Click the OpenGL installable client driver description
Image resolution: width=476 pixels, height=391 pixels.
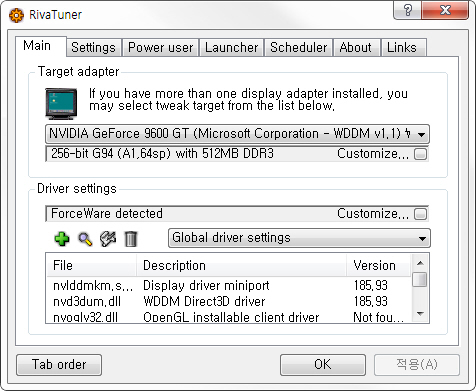coord(231,317)
